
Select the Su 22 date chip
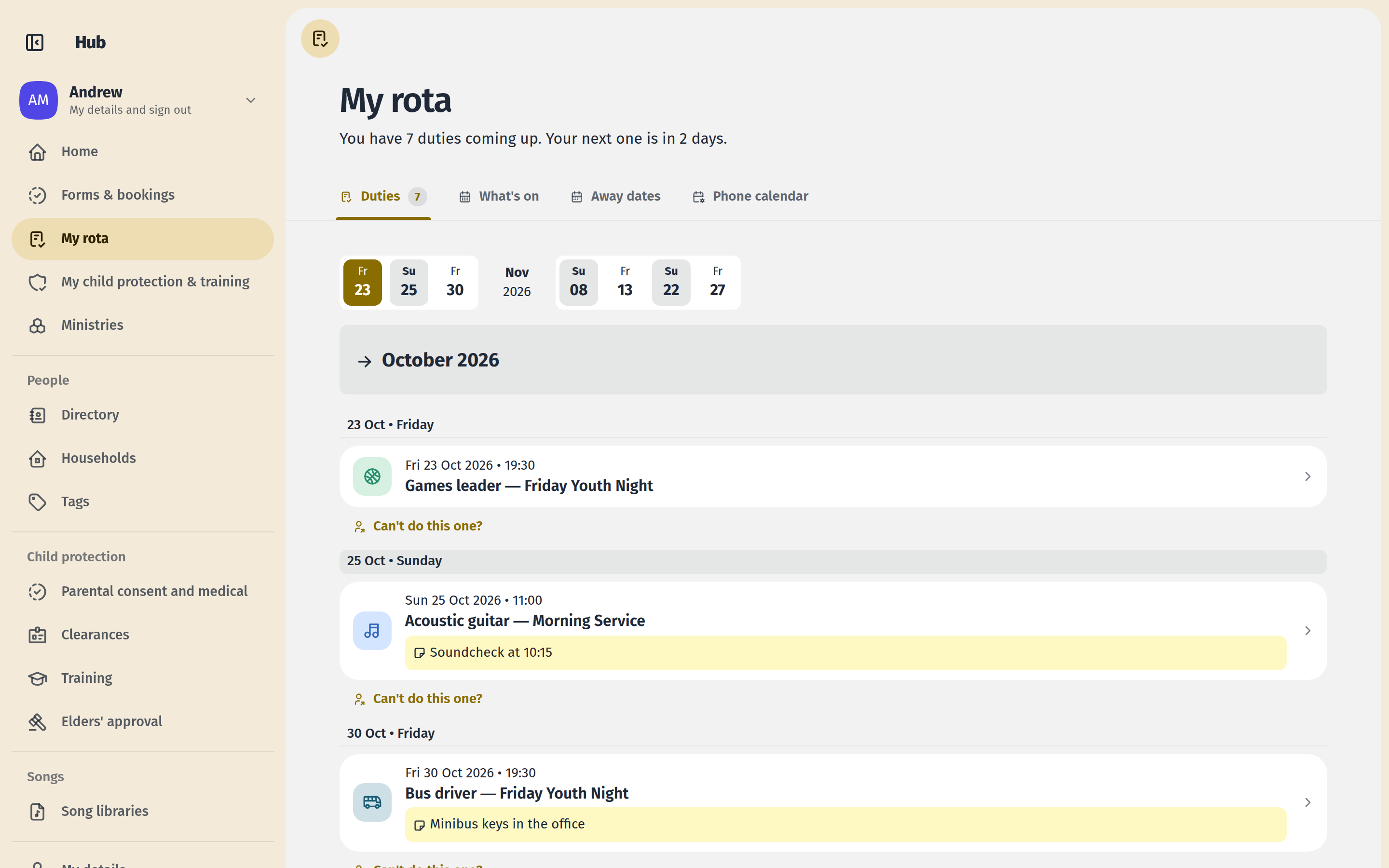coord(671,283)
